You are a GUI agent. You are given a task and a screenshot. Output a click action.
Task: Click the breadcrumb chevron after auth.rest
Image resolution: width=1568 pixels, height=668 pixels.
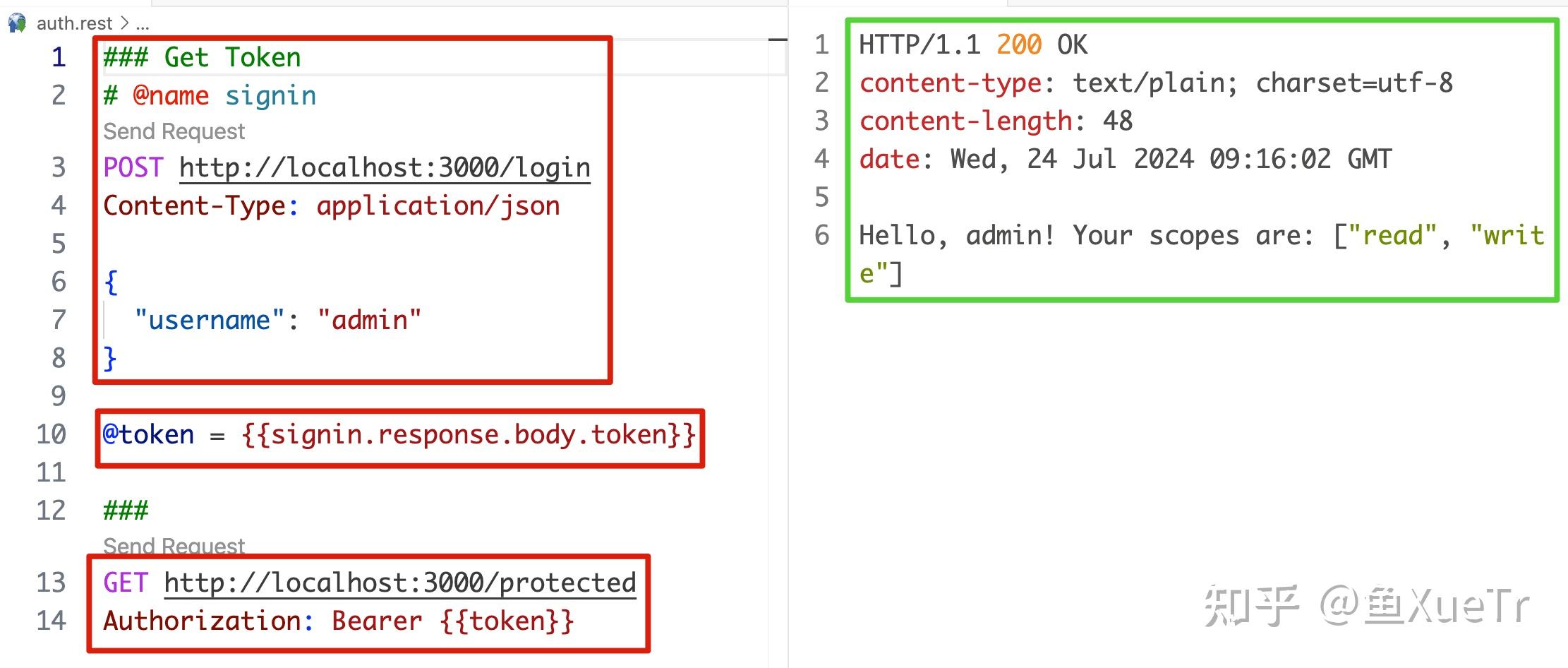(x=124, y=23)
